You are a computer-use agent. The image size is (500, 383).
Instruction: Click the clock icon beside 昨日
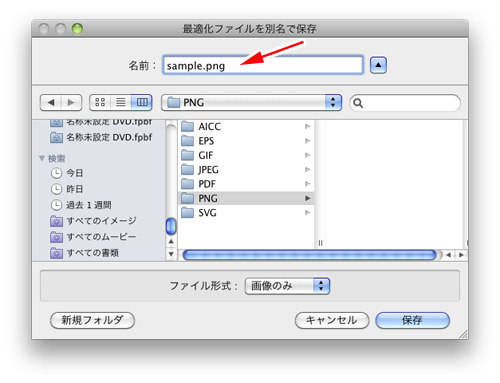coord(56,189)
